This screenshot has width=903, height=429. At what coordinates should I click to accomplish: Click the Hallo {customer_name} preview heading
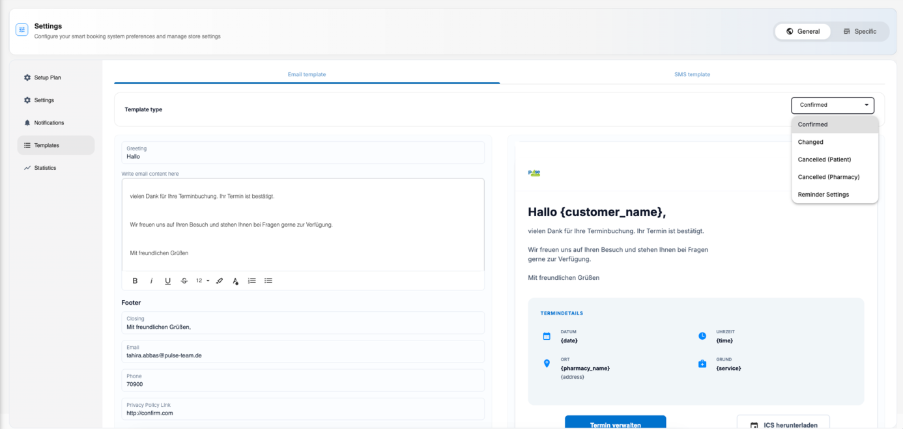pos(597,212)
